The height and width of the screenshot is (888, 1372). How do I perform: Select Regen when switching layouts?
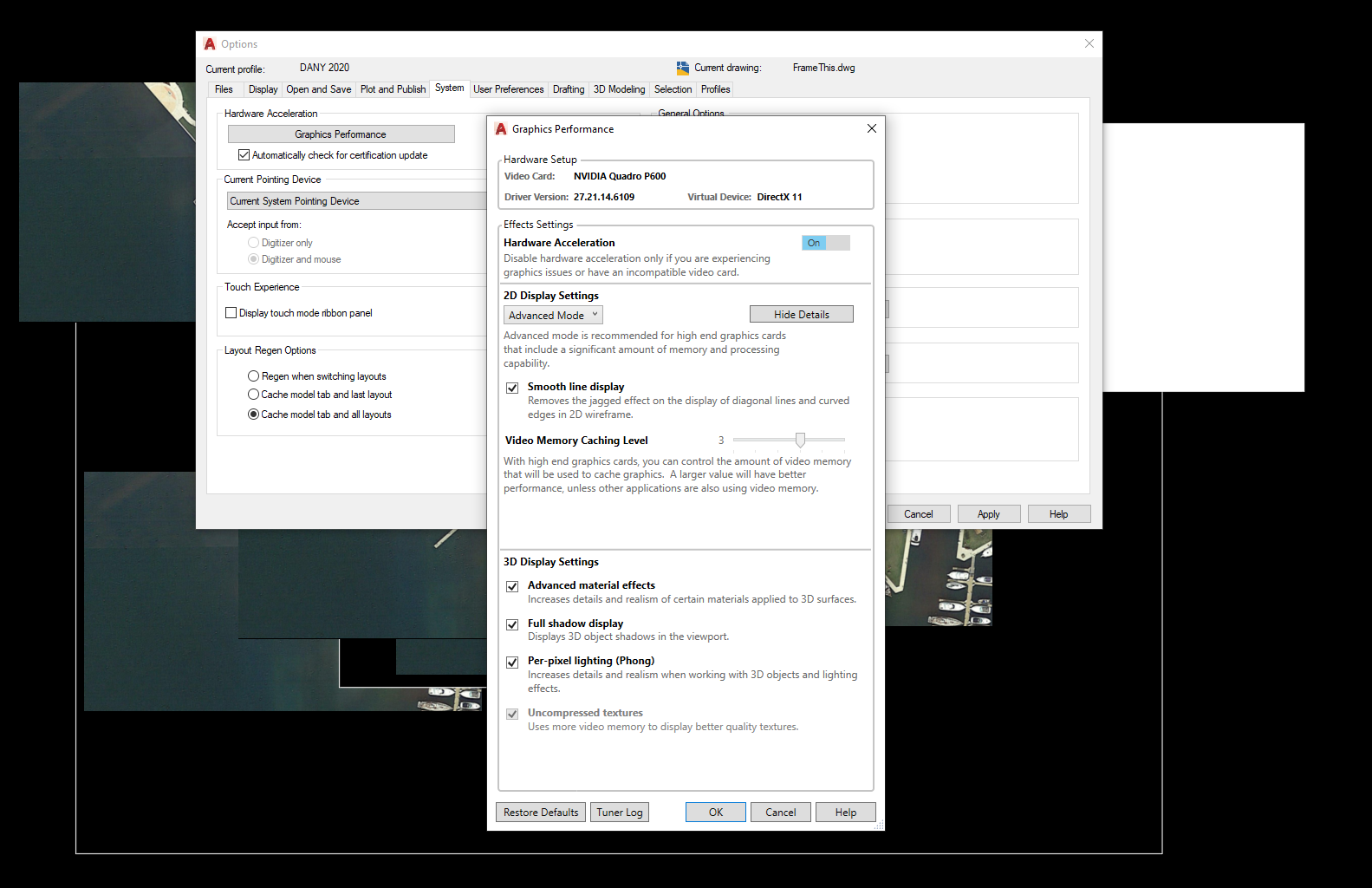pyautogui.click(x=253, y=376)
